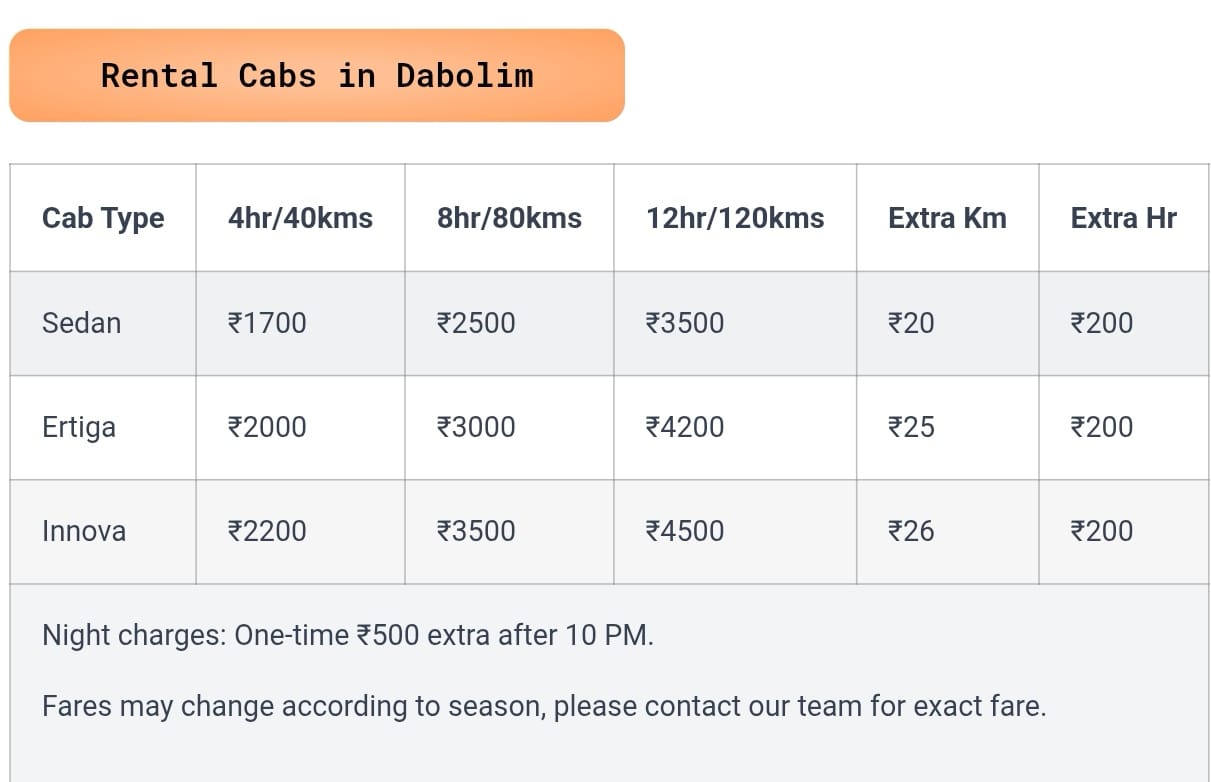Click the 4hr/40kms column header

point(300,218)
